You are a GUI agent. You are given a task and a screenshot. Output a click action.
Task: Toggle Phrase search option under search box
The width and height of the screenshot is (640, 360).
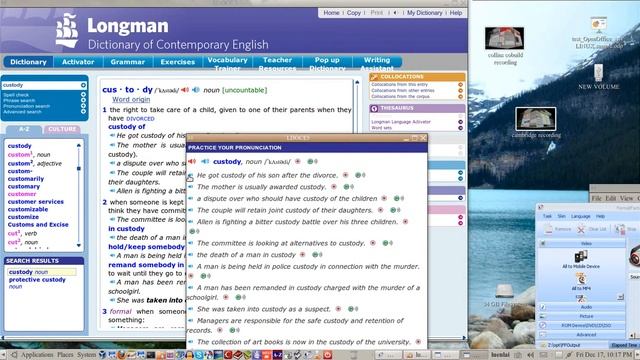pyautogui.click(x=83, y=100)
